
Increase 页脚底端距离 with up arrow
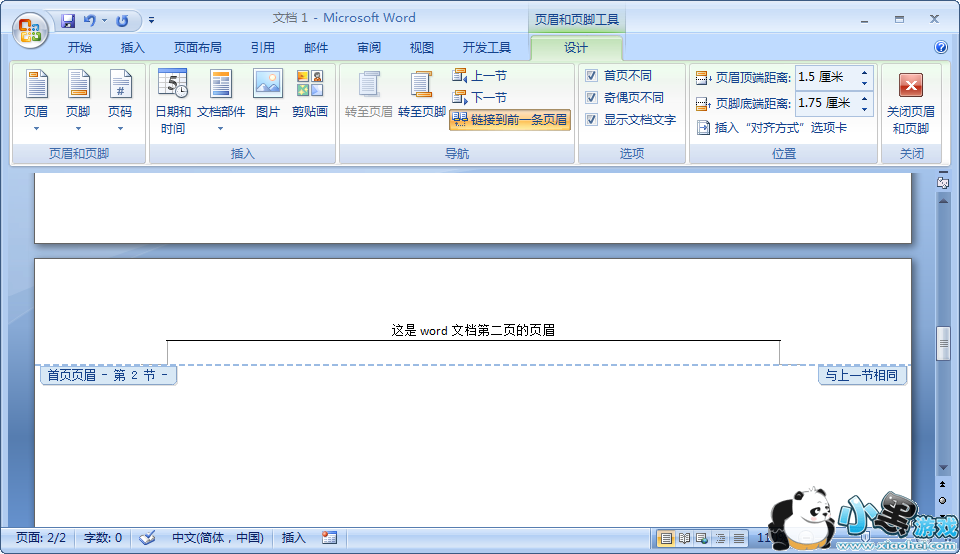click(x=864, y=98)
